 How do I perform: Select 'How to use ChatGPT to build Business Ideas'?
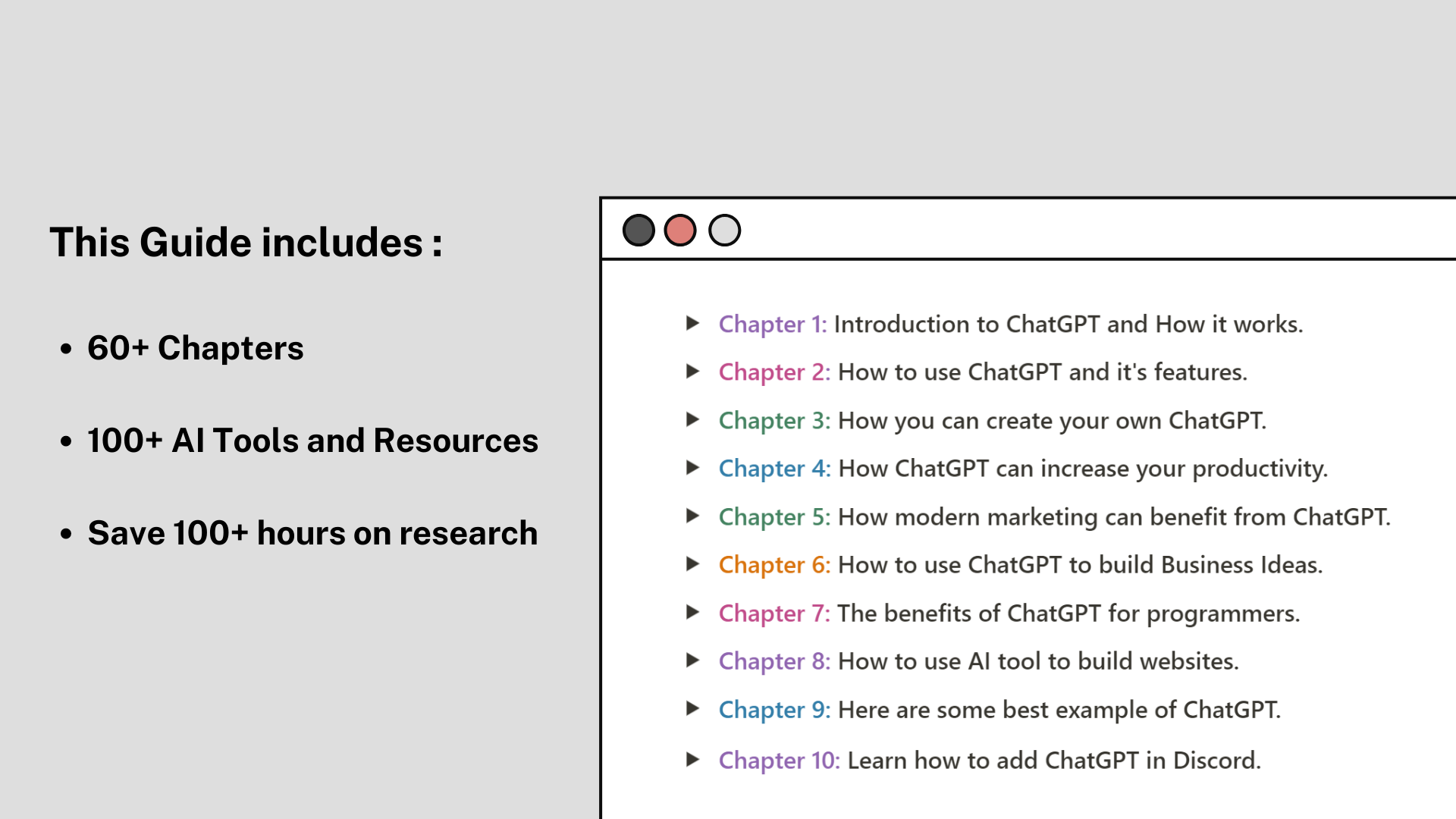(1081, 565)
